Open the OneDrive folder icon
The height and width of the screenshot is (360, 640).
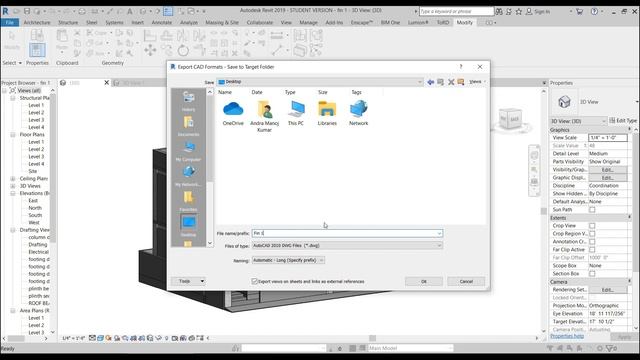pos(233,109)
